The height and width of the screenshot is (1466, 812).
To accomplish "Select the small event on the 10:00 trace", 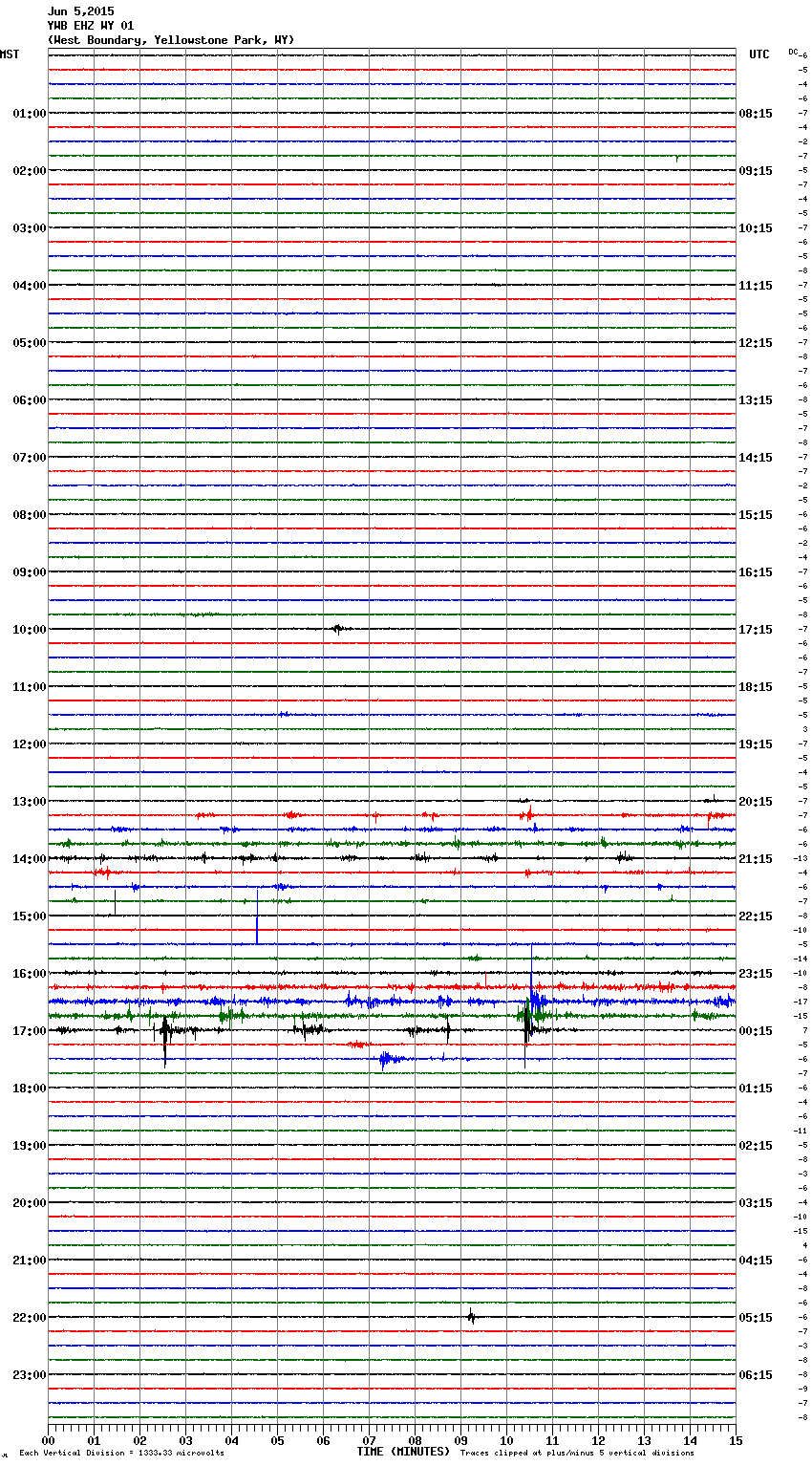I will point(338,629).
